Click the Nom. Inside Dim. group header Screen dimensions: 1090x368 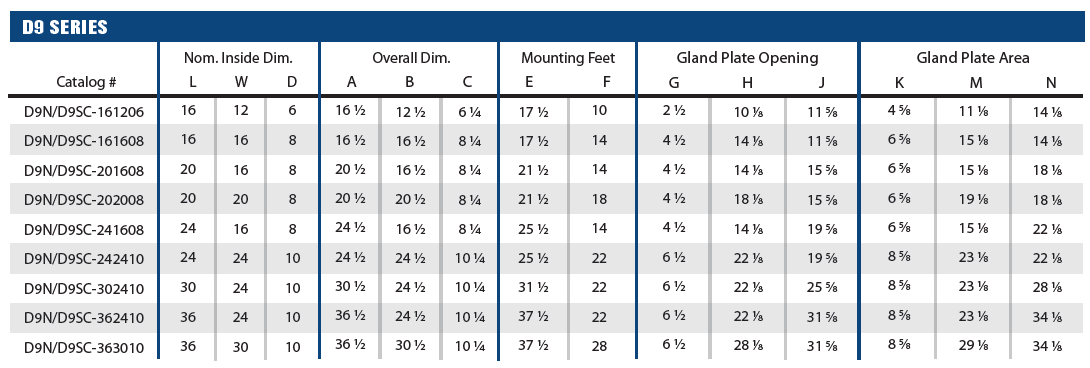click(238, 58)
